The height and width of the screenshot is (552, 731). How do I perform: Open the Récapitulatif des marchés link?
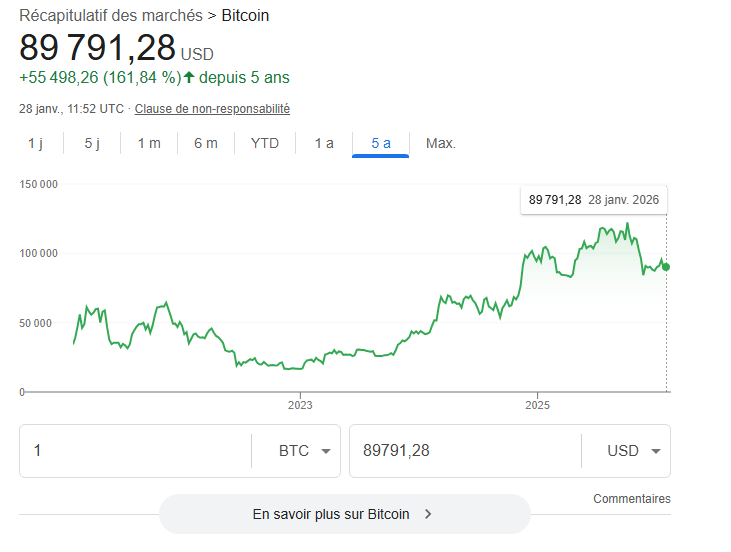[111, 16]
